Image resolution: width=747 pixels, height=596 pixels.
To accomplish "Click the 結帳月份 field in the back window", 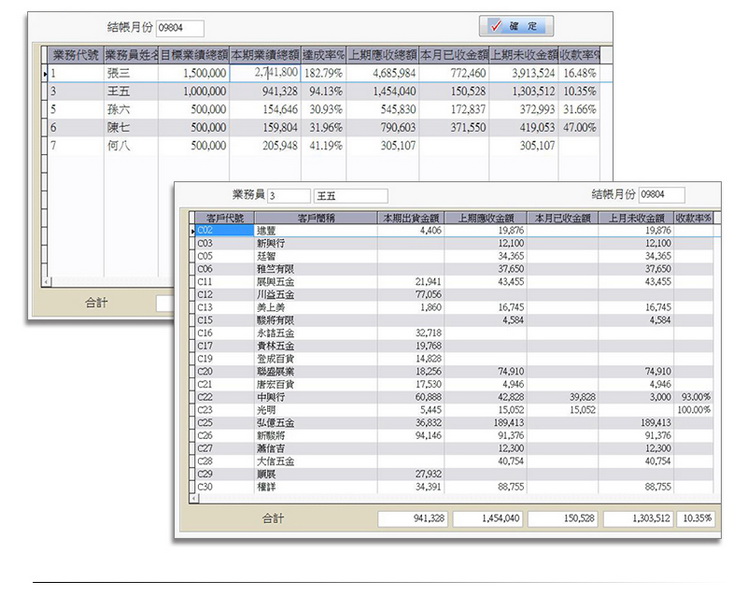I will tap(181, 28).
